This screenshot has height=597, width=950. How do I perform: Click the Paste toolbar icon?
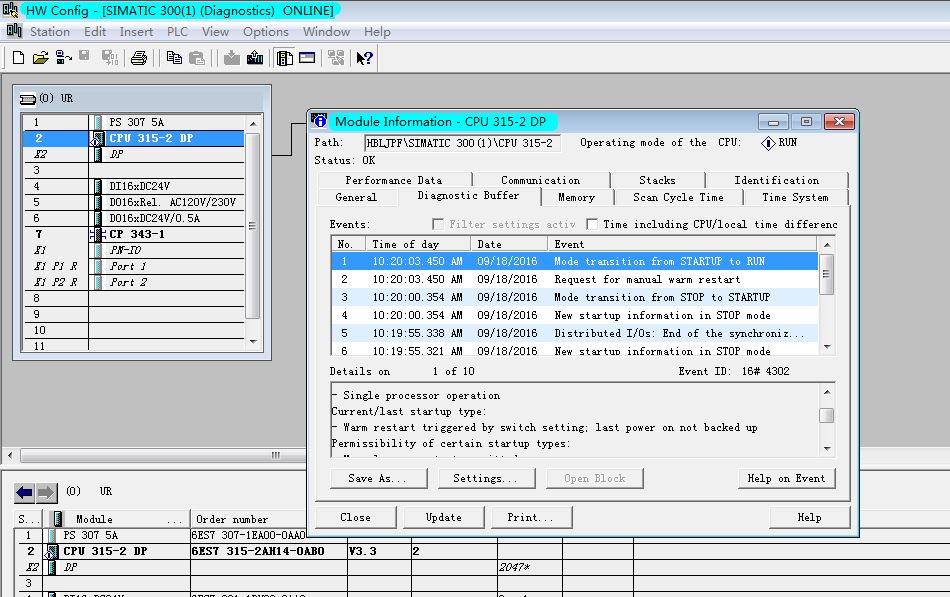[197, 58]
